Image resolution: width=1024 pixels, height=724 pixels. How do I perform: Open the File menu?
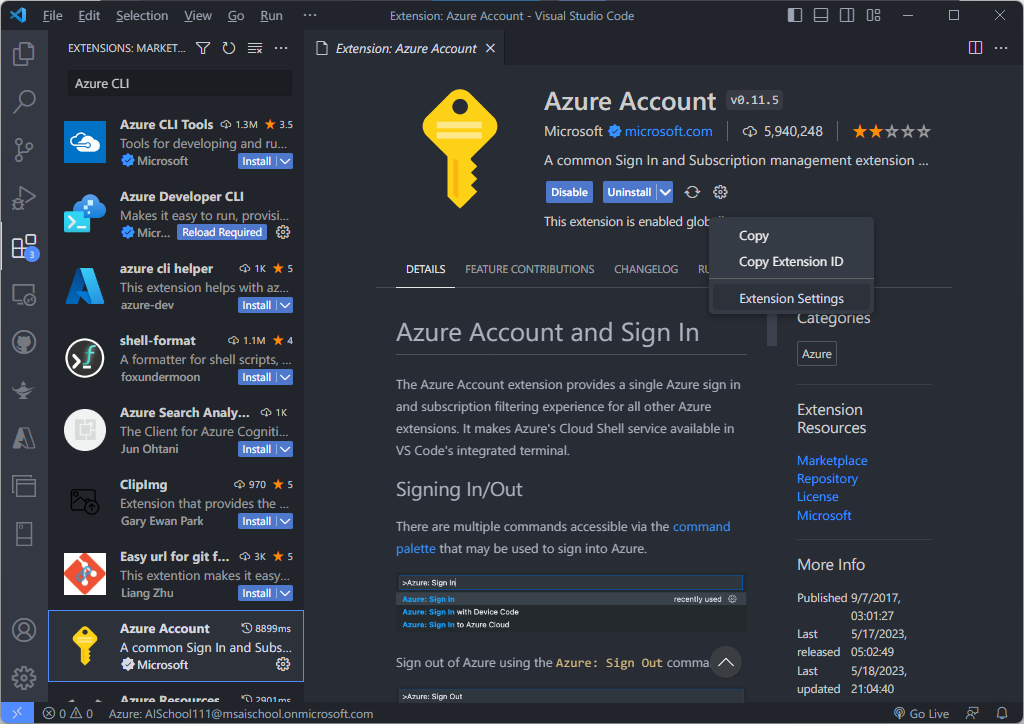pyautogui.click(x=52, y=15)
